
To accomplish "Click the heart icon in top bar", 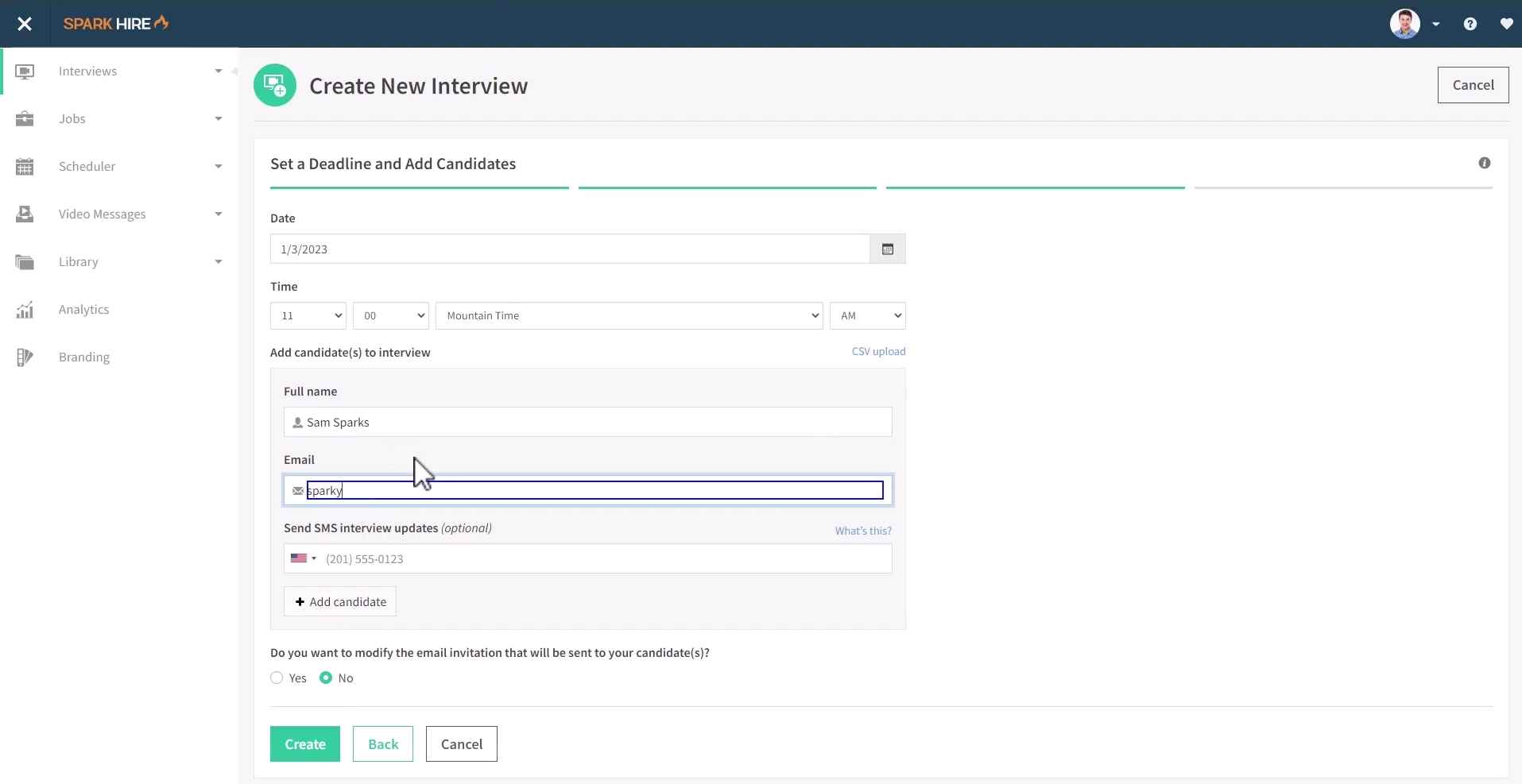I will [1505, 24].
